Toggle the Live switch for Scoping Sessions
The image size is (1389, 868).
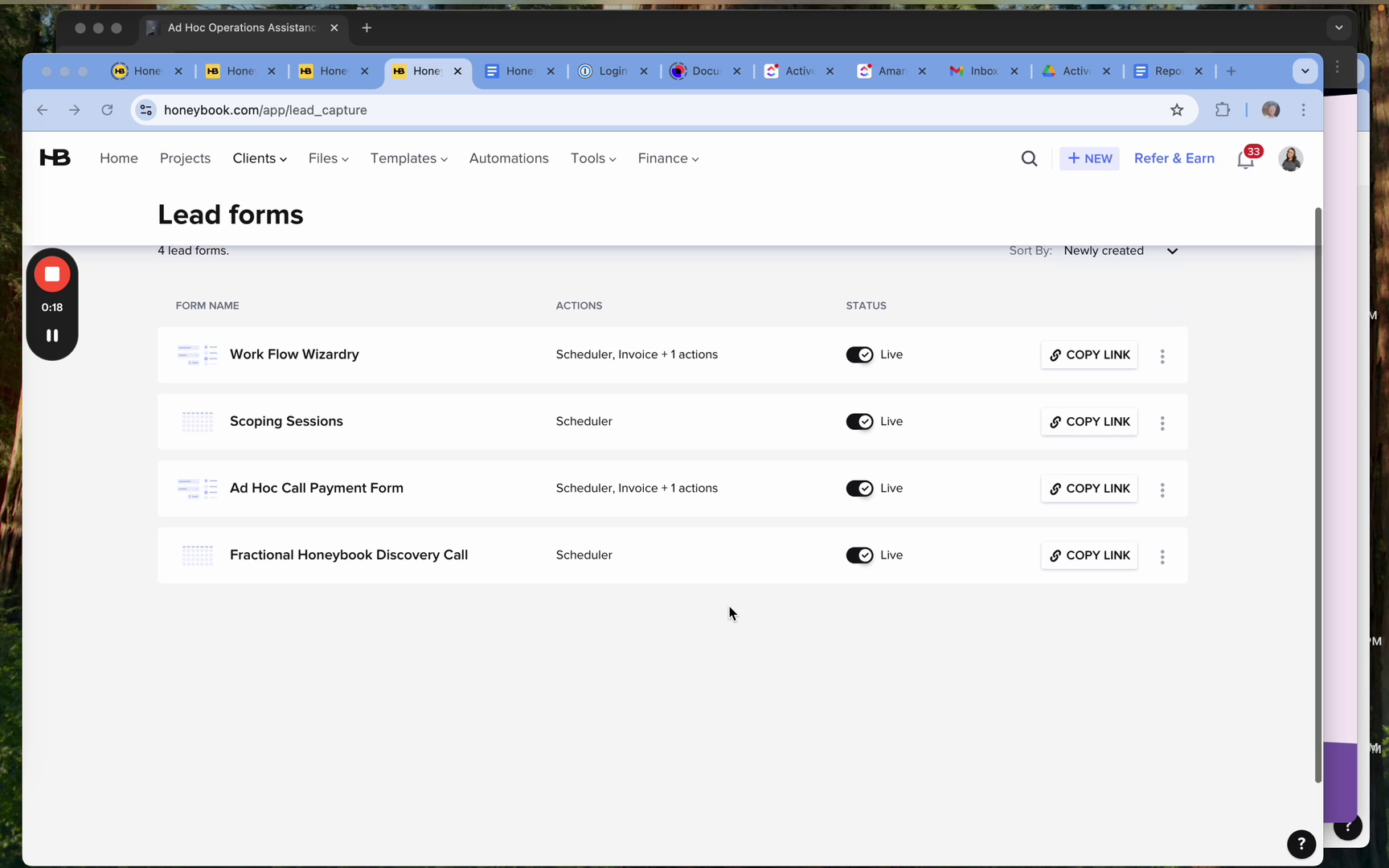point(859,421)
